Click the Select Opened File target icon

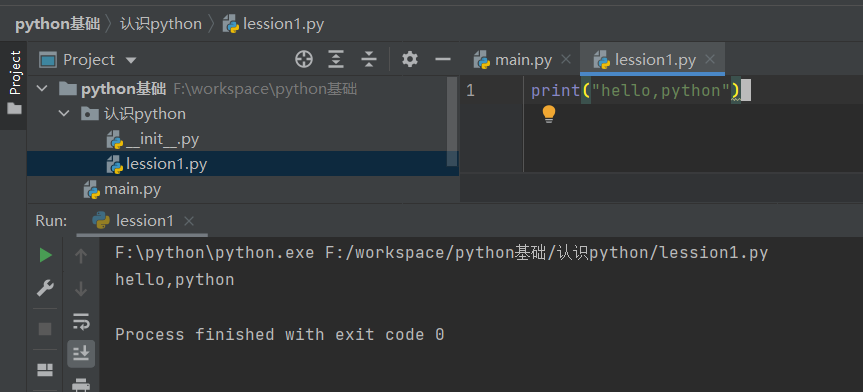[x=304, y=59]
